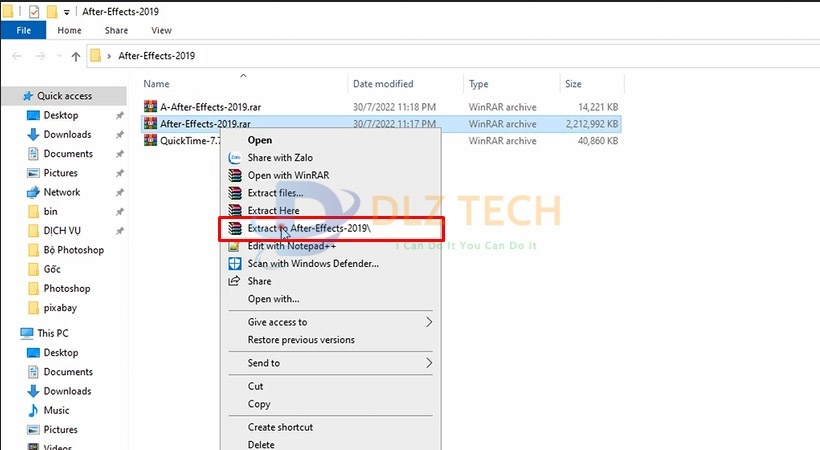This screenshot has width=820, height=450.
Task: Open the File ribbon tab
Action: 24,30
